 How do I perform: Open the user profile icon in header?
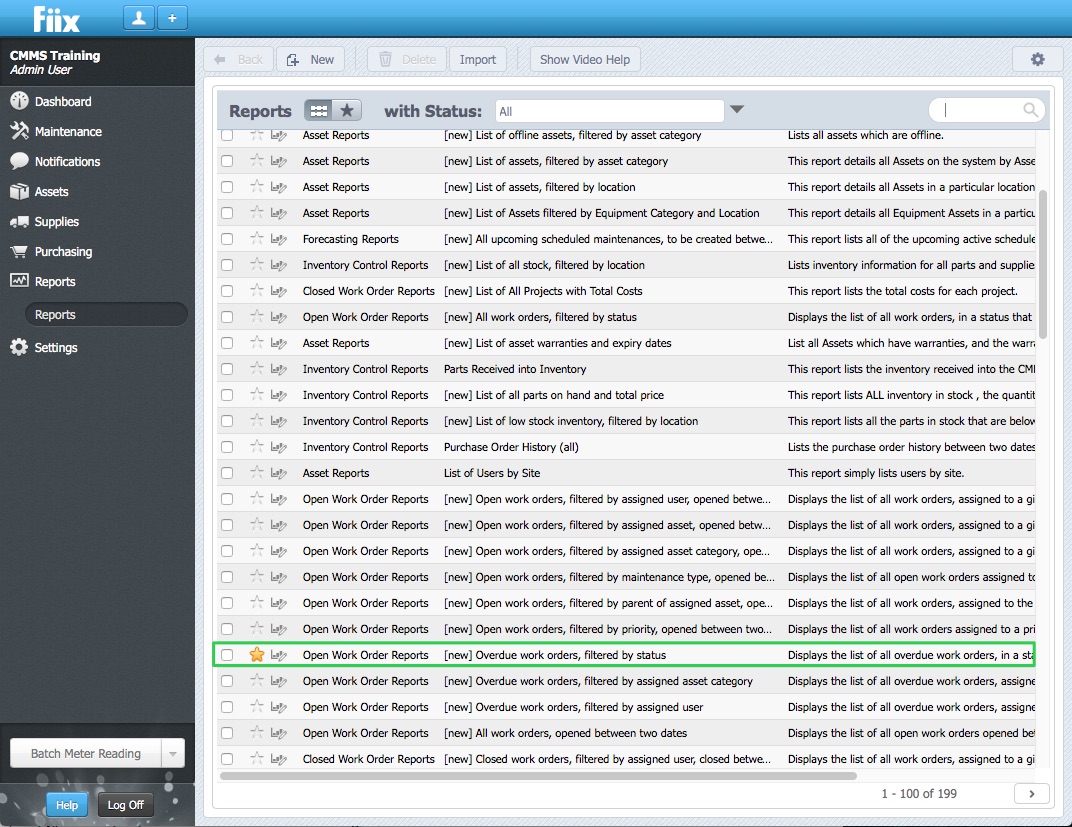tap(139, 18)
